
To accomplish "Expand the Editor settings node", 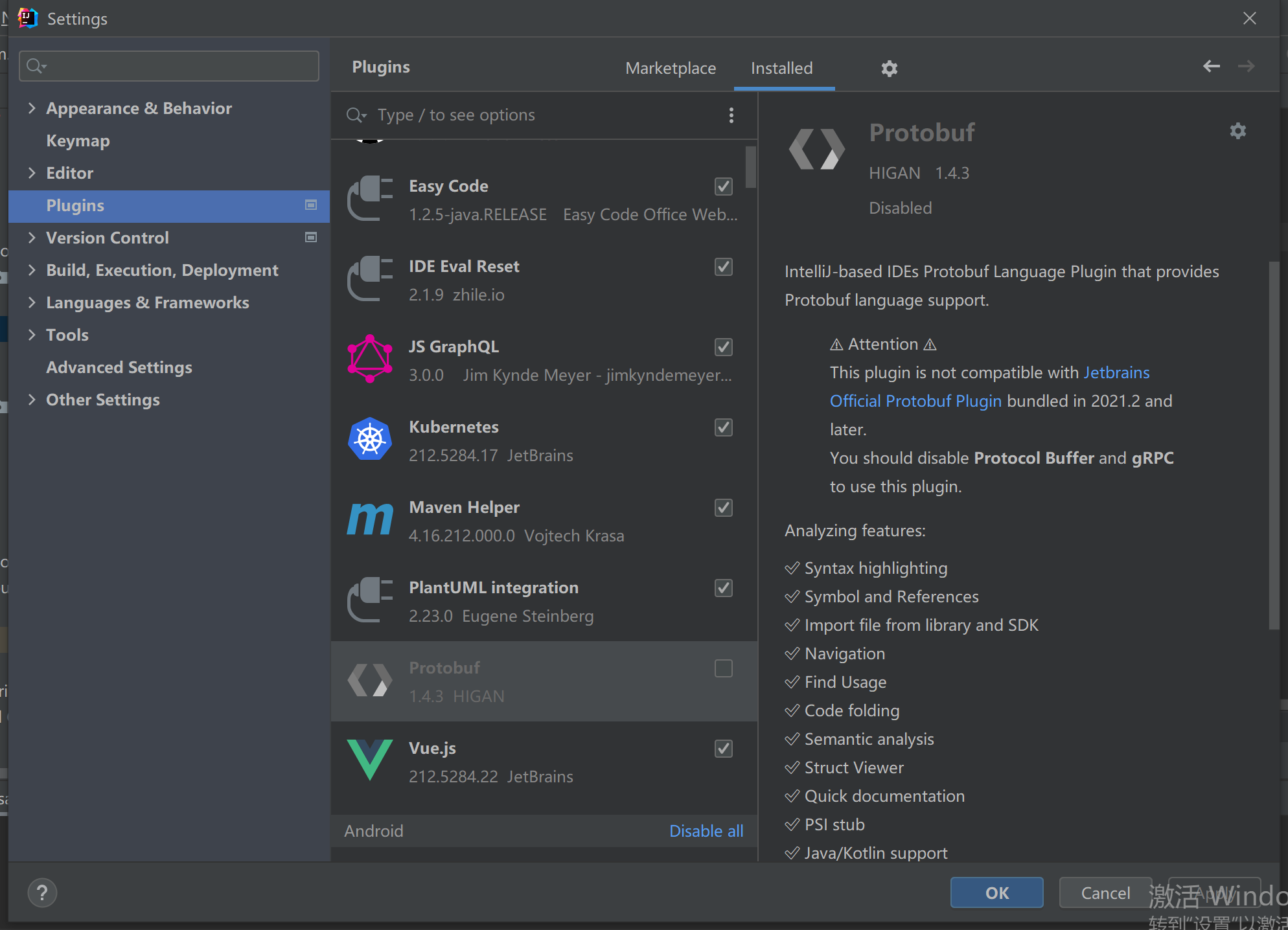I will (32, 173).
